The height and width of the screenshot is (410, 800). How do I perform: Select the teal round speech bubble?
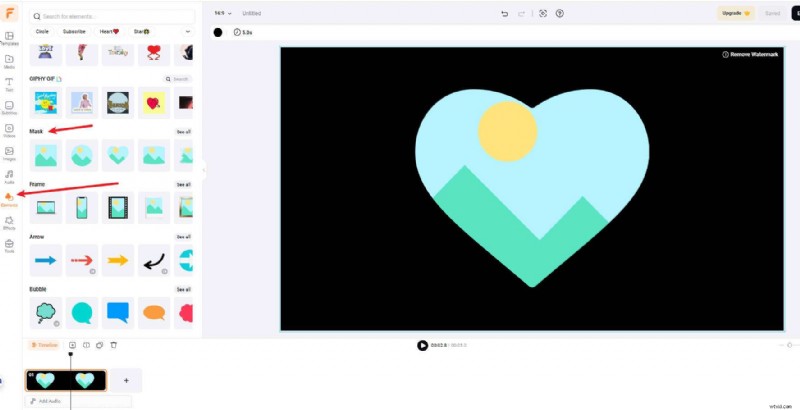(82, 313)
